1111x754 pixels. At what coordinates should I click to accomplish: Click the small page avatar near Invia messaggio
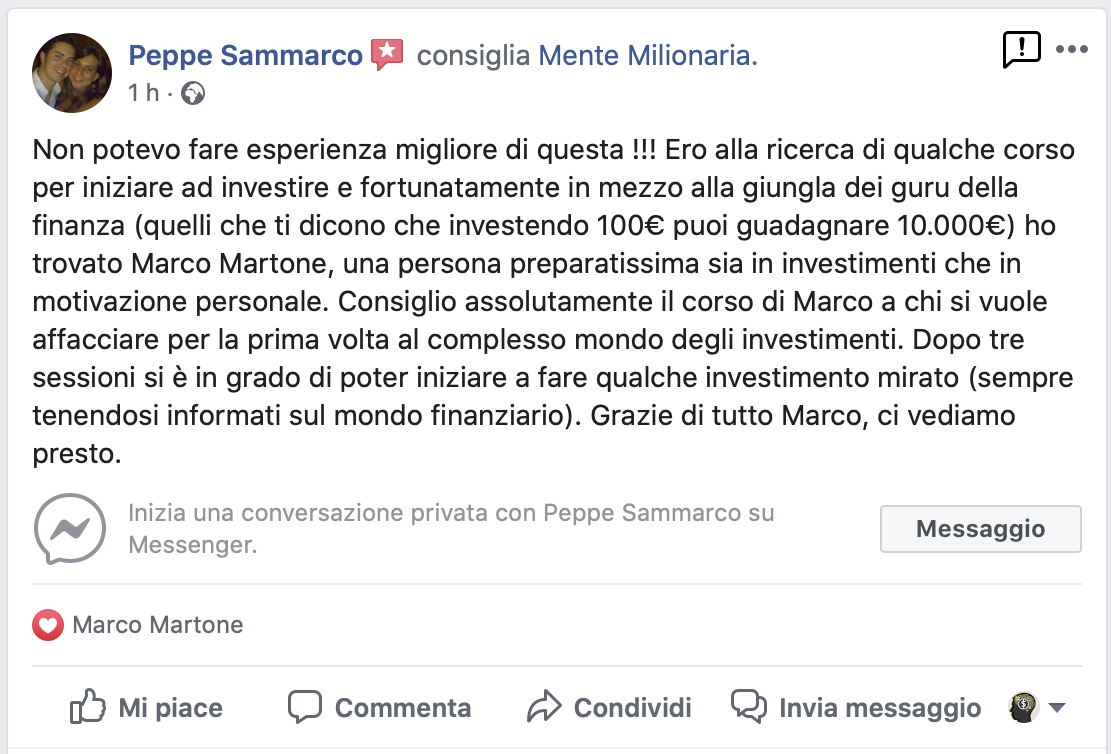tap(1023, 707)
